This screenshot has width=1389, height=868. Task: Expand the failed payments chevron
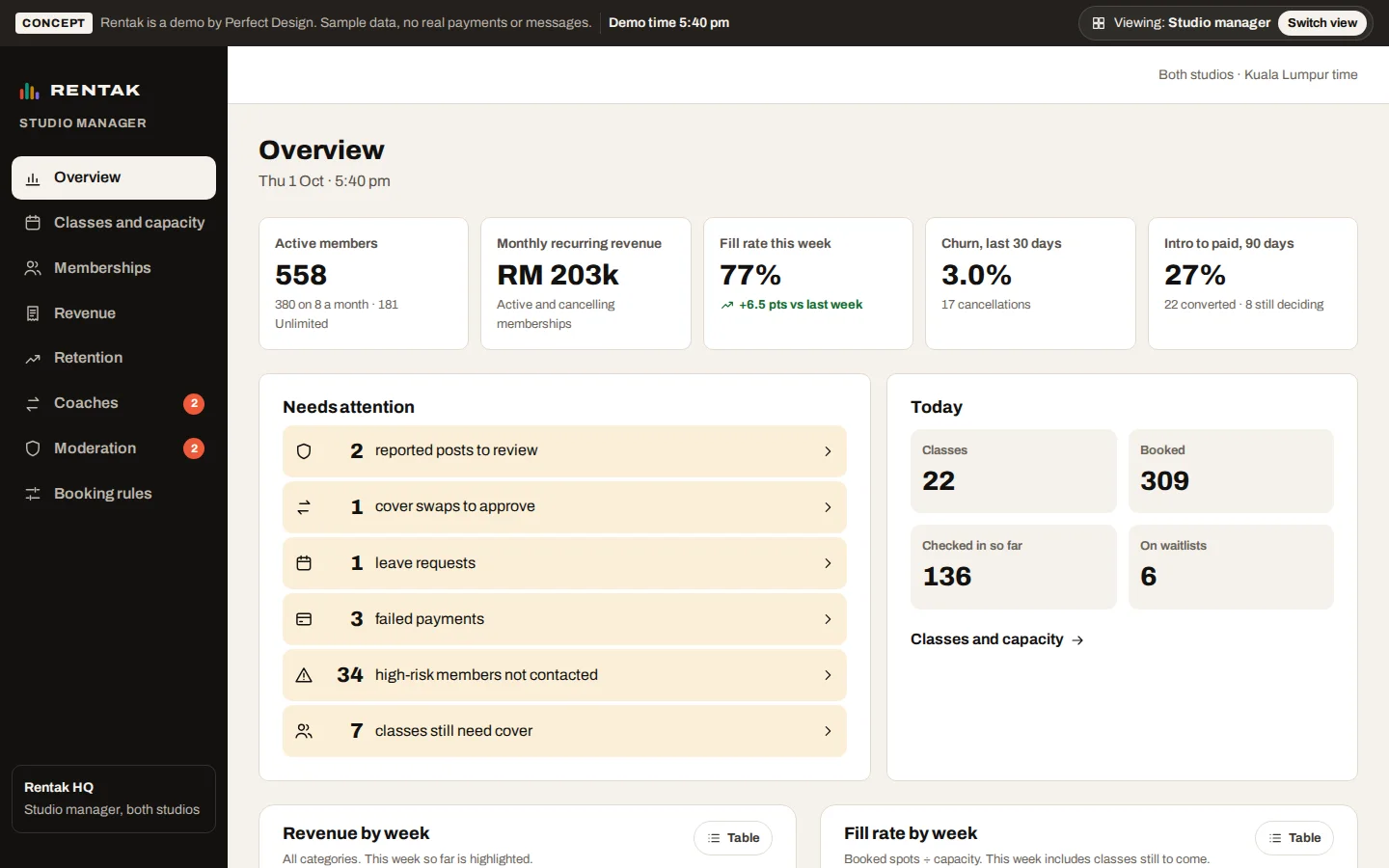click(828, 619)
